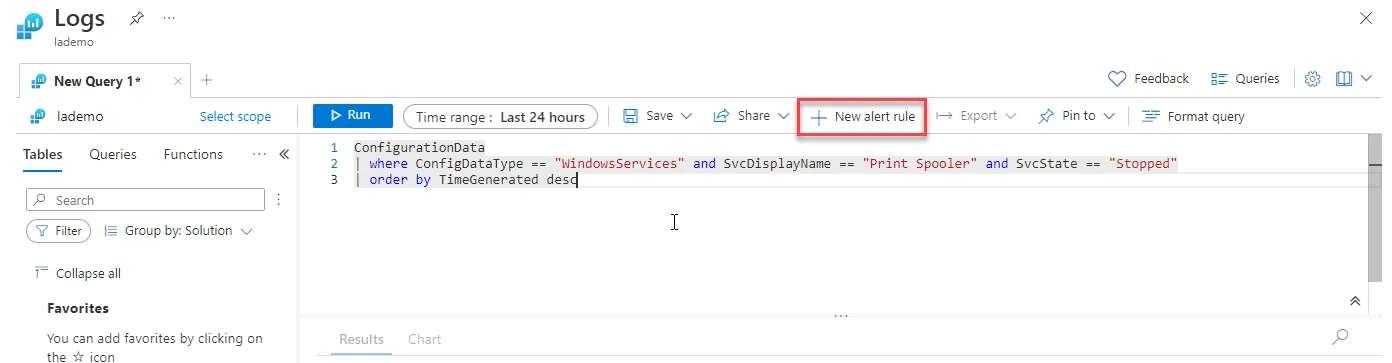Image resolution: width=1392 pixels, height=363 pixels.
Task: Open search options vertical ellipsis
Action: coord(279,200)
